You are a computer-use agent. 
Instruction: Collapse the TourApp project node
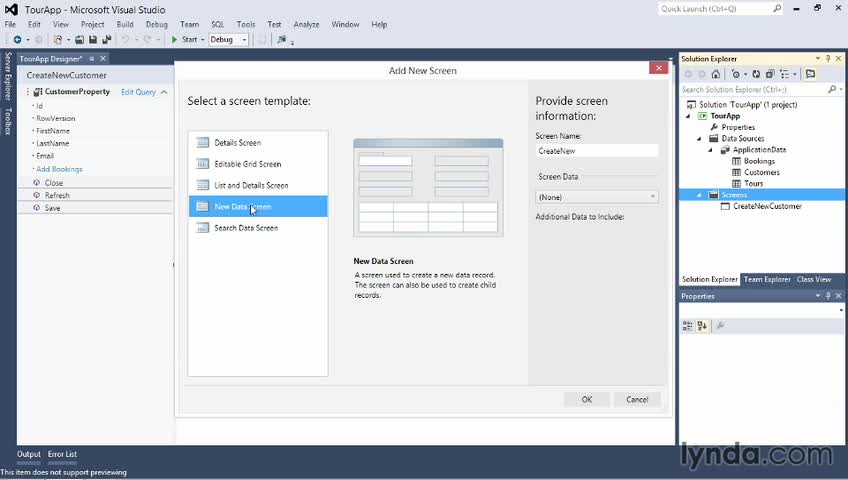tap(688, 116)
